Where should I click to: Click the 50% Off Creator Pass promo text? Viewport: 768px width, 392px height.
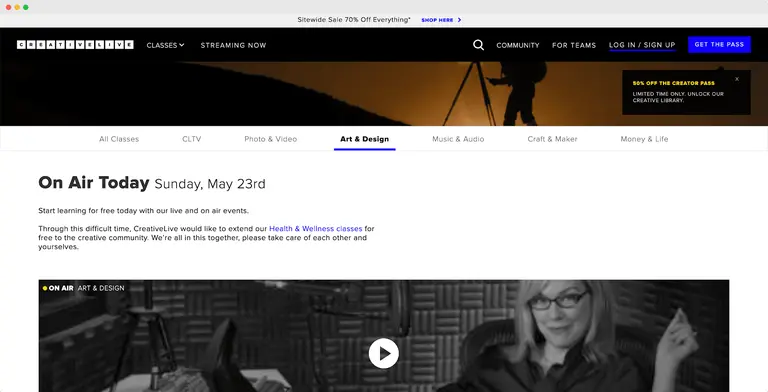pos(673,83)
